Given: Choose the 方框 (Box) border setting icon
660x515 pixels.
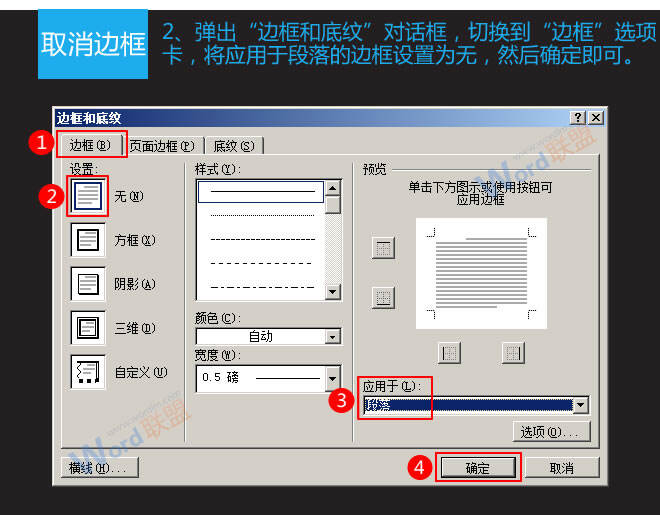Looking at the screenshot, I should tap(88, 240).
